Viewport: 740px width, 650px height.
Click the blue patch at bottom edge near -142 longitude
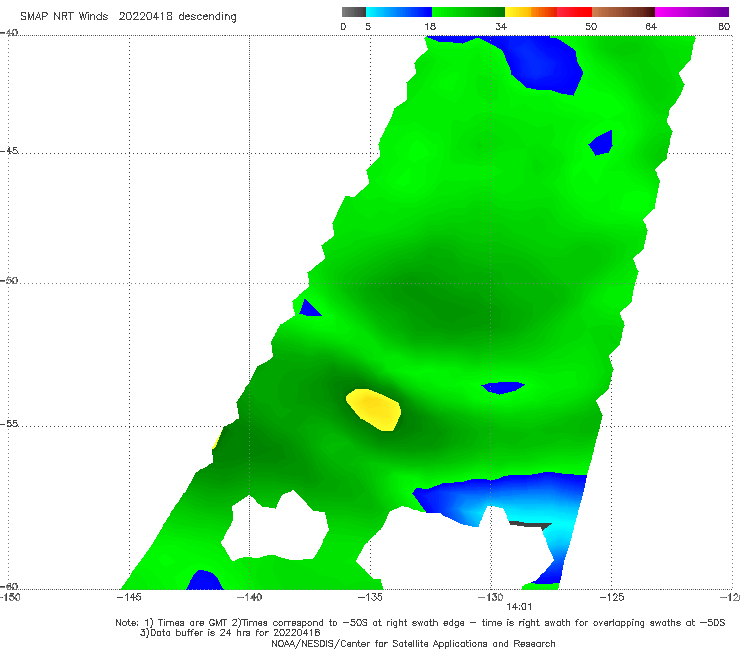pos(204,581)
